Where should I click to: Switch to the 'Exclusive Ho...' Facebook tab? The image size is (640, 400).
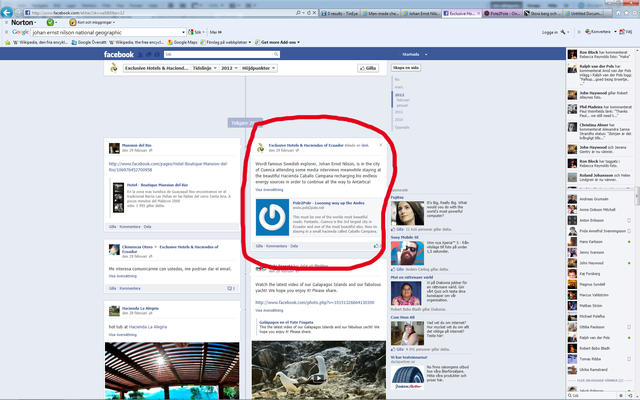tap(461, 13)
